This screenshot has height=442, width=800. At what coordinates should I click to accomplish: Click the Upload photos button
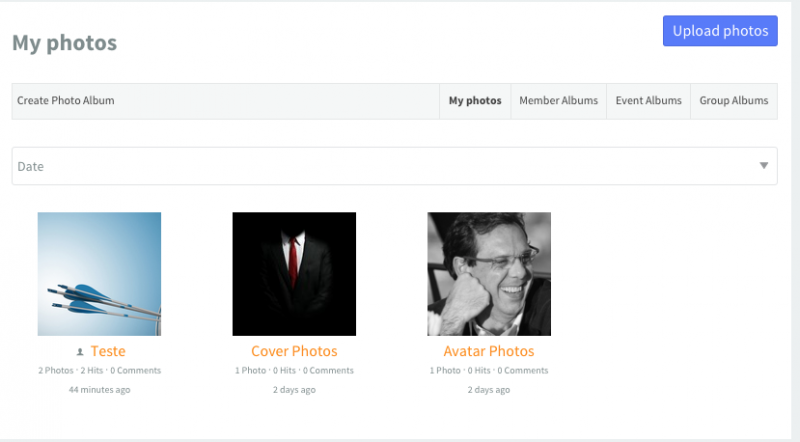pyautogui.click(x=720, y=31)
